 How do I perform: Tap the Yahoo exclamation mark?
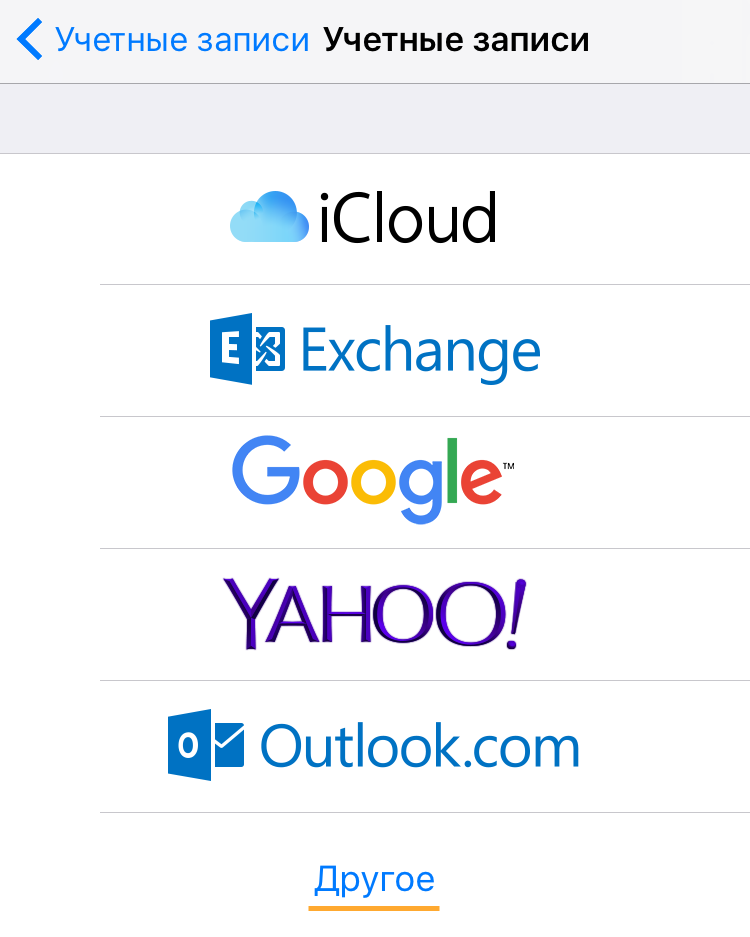click(x=515, y=614)
